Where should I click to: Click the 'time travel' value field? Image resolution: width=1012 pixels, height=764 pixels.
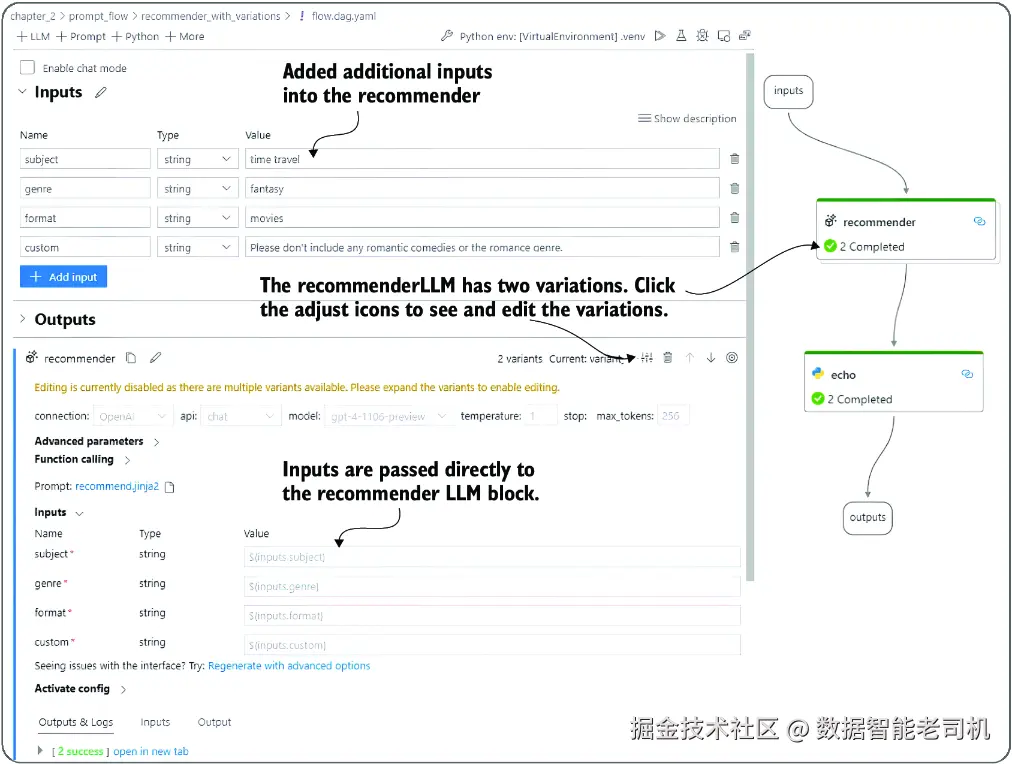pos(482,159)
